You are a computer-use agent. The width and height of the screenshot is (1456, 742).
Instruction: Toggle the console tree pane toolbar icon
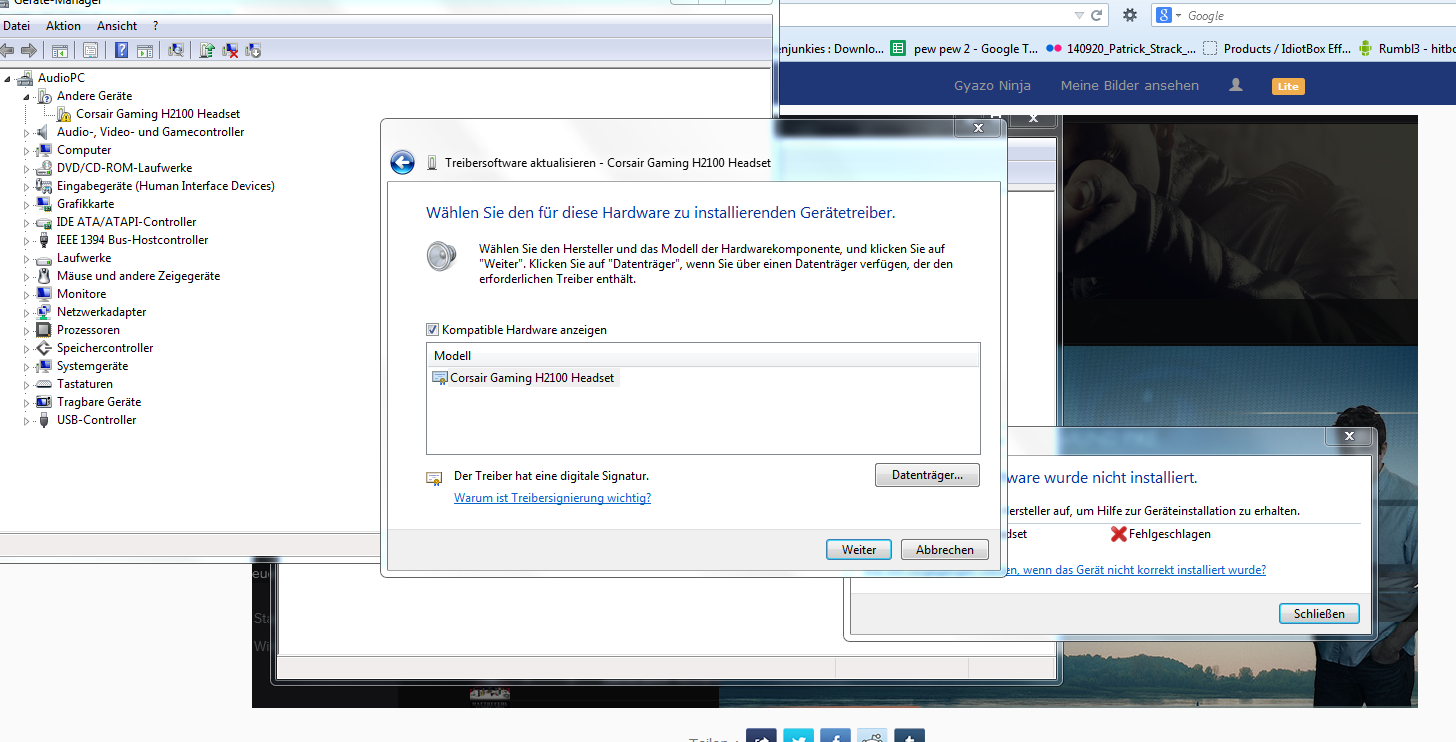[60, 50]
